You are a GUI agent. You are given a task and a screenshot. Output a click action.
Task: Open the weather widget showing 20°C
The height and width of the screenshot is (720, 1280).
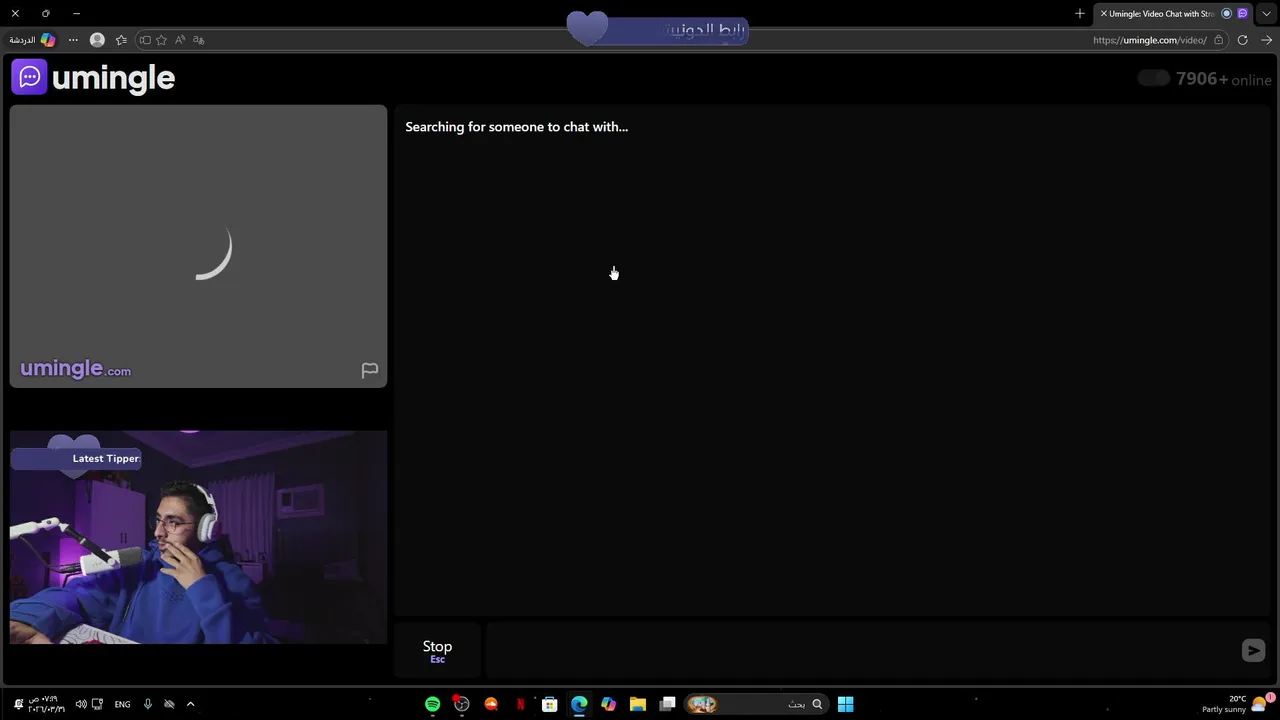click(1235, 704)
